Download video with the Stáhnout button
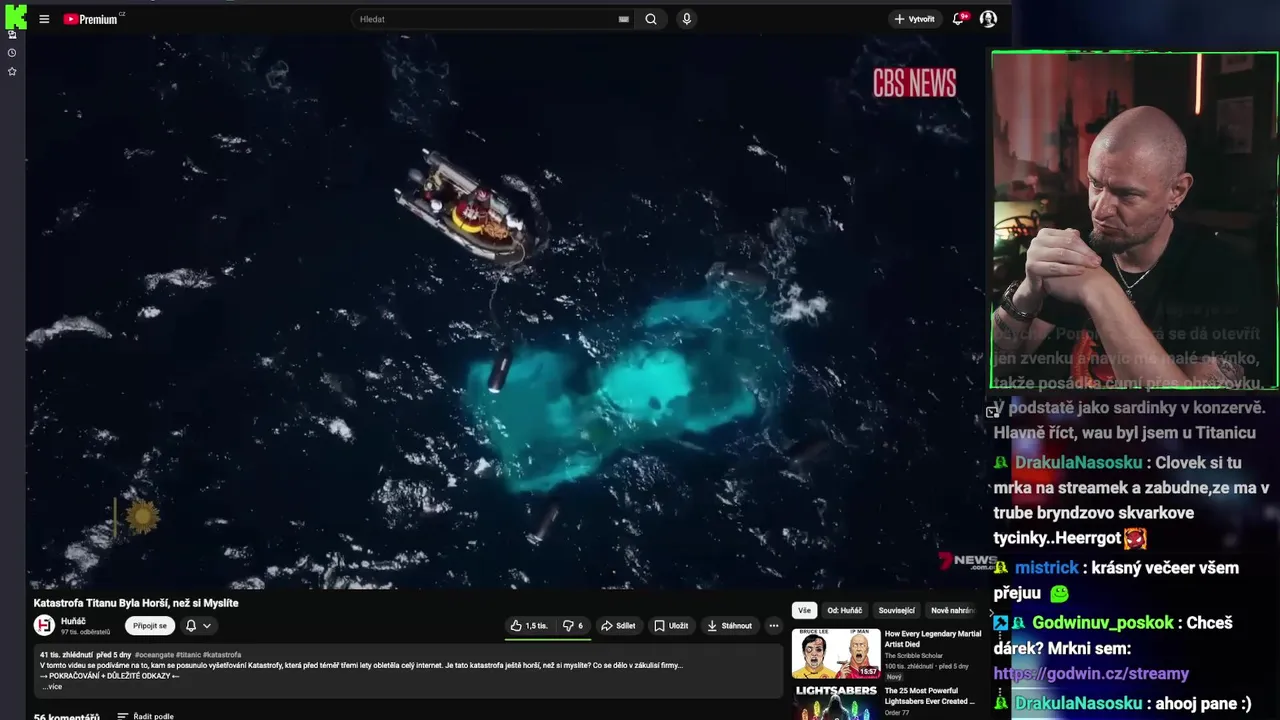This screenshot has width=1280, height=720. 730,626
